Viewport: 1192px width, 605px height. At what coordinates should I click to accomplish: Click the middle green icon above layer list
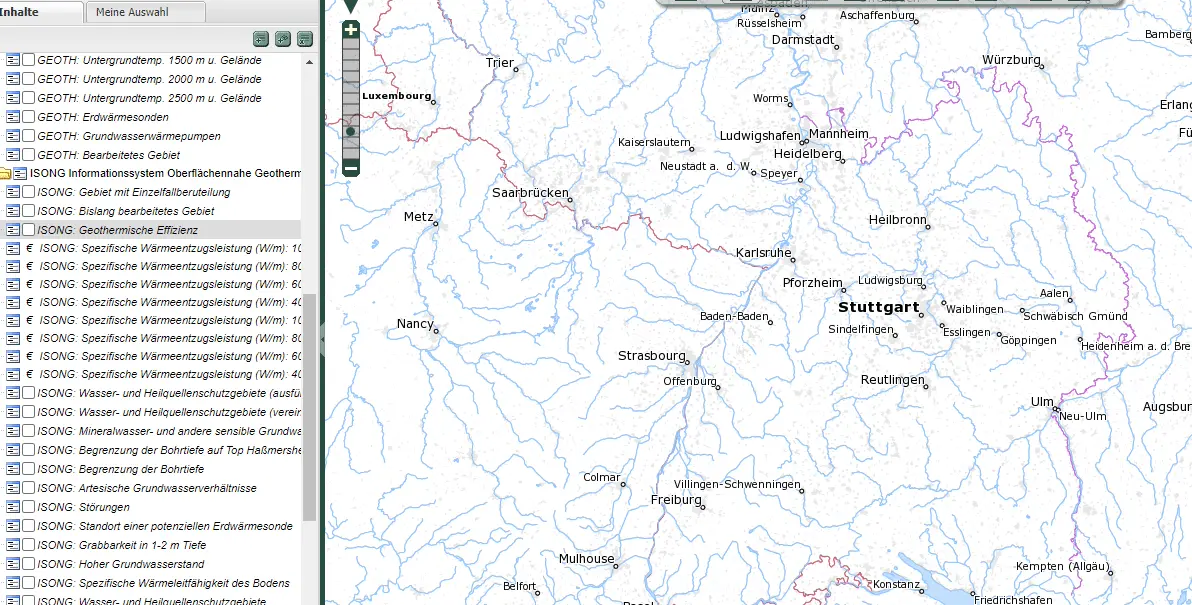coord(283,39)
